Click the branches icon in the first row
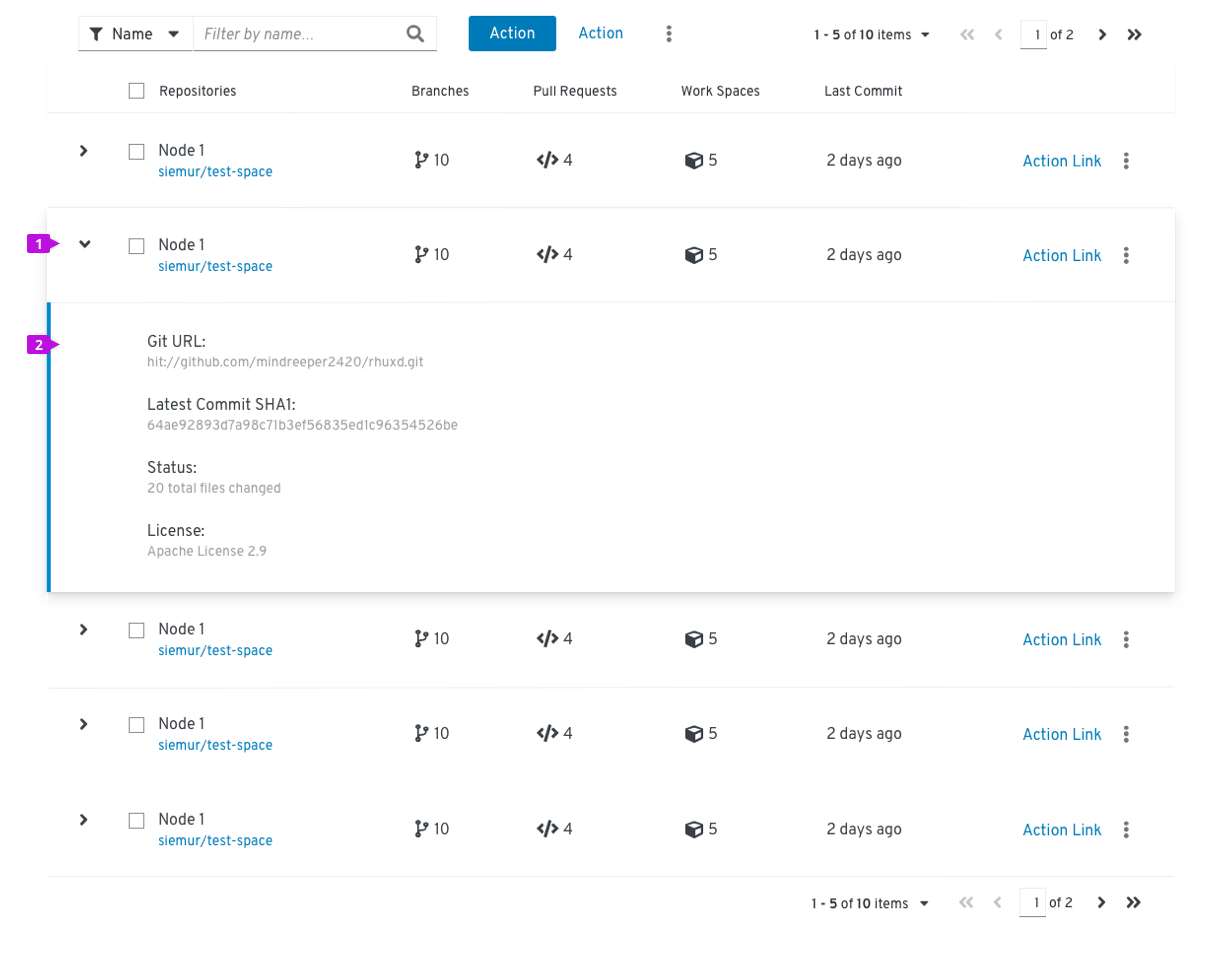Viewport: 1209px width, 954px height. point(421,160)
